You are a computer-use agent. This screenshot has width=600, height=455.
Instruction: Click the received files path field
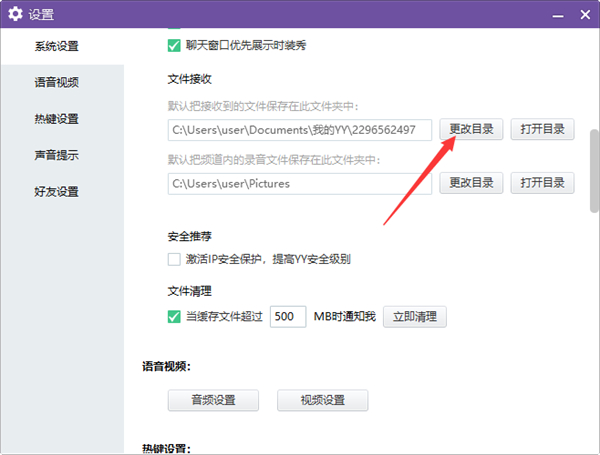(x=300, y=130)
